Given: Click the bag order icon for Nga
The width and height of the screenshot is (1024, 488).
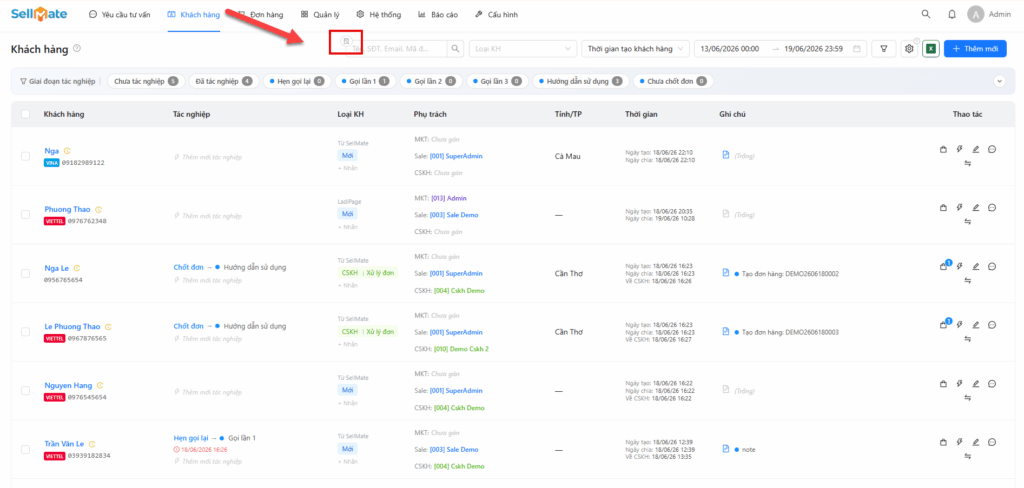Looking at the screenshot, I should (x=943, y=149).
